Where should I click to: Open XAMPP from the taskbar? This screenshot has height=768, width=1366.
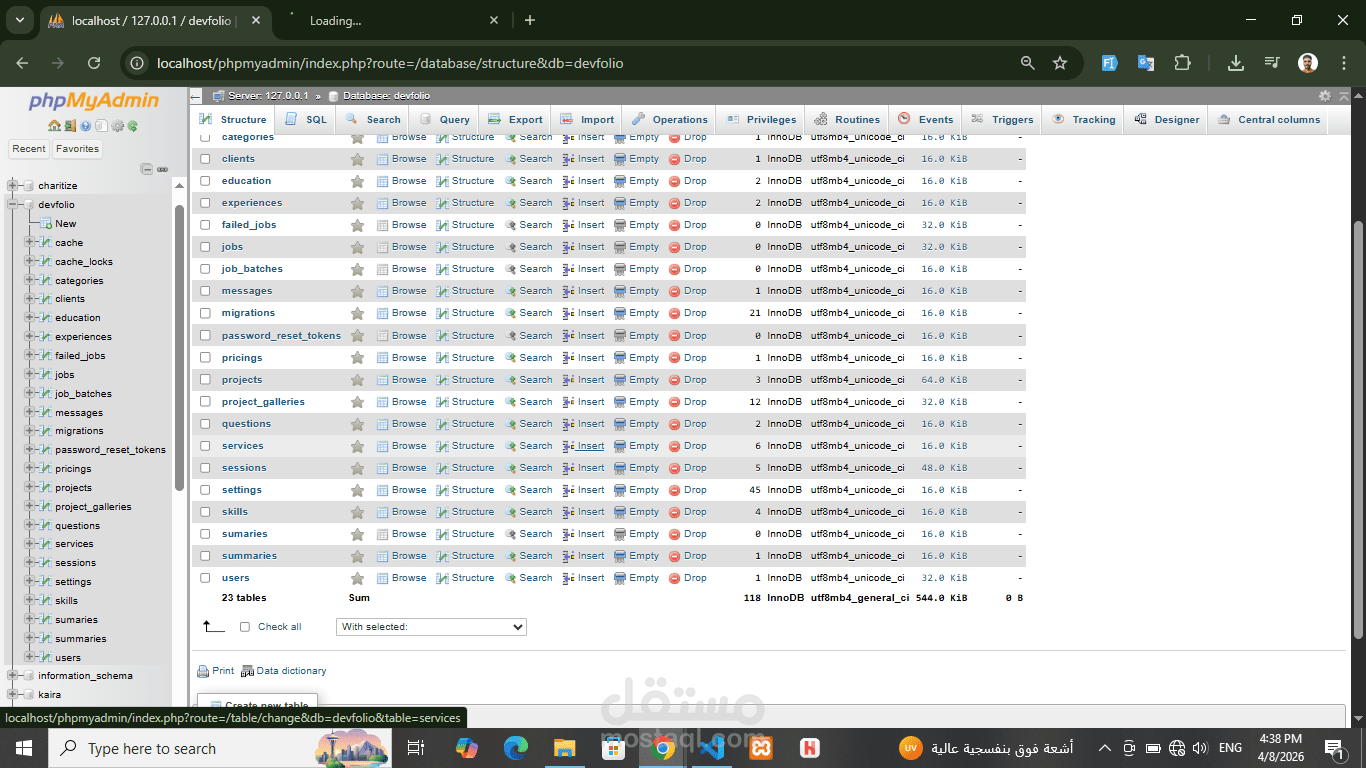tap(761, 748)
